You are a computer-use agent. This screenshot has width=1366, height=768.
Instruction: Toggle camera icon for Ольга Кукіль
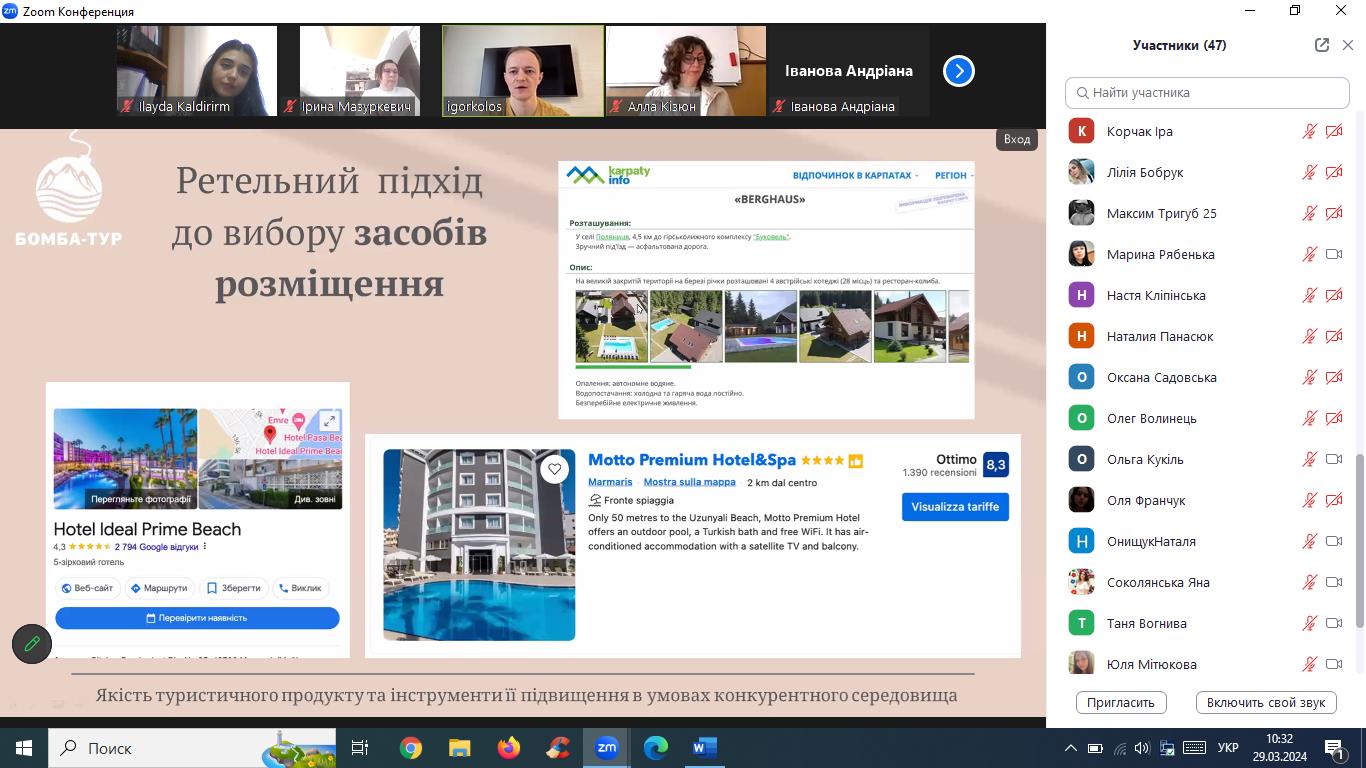tap(1333, 459)
